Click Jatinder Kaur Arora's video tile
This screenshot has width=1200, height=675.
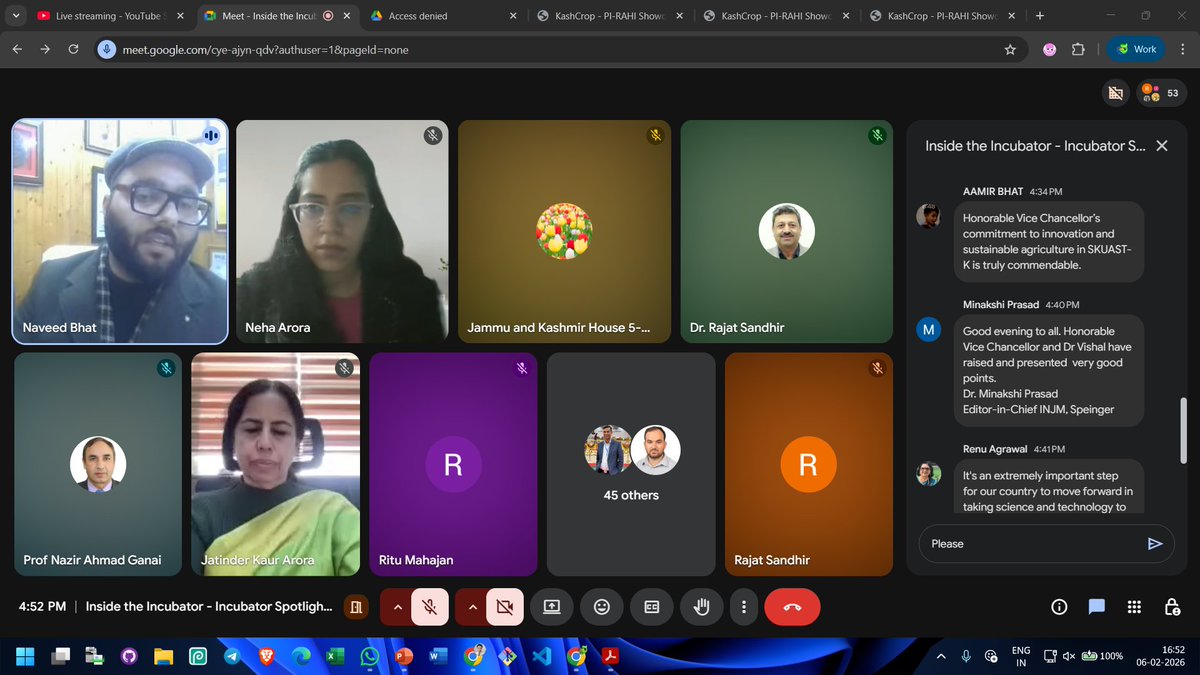click(x=275, y=464)
